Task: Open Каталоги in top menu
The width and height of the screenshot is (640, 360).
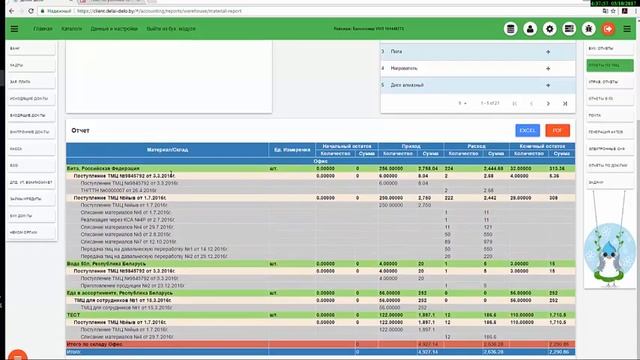Action: tap(71, 29)
